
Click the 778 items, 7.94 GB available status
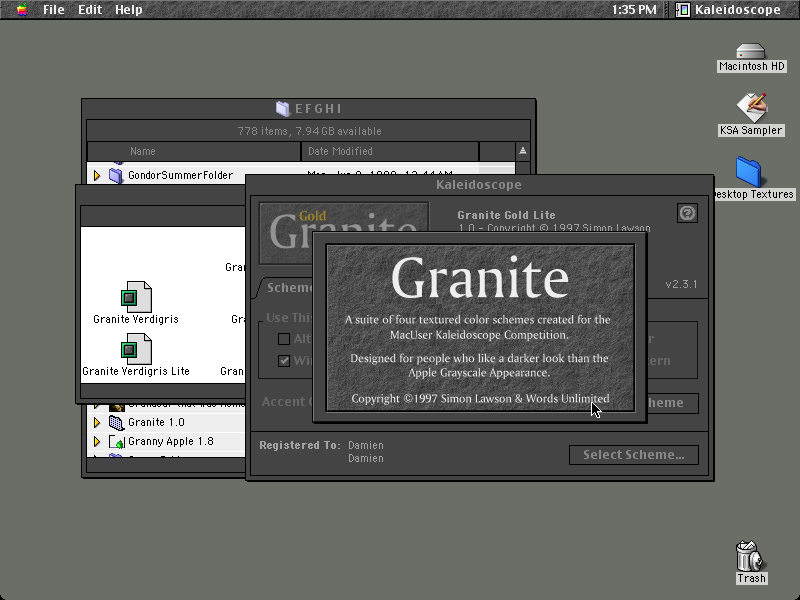click(309, 131)
